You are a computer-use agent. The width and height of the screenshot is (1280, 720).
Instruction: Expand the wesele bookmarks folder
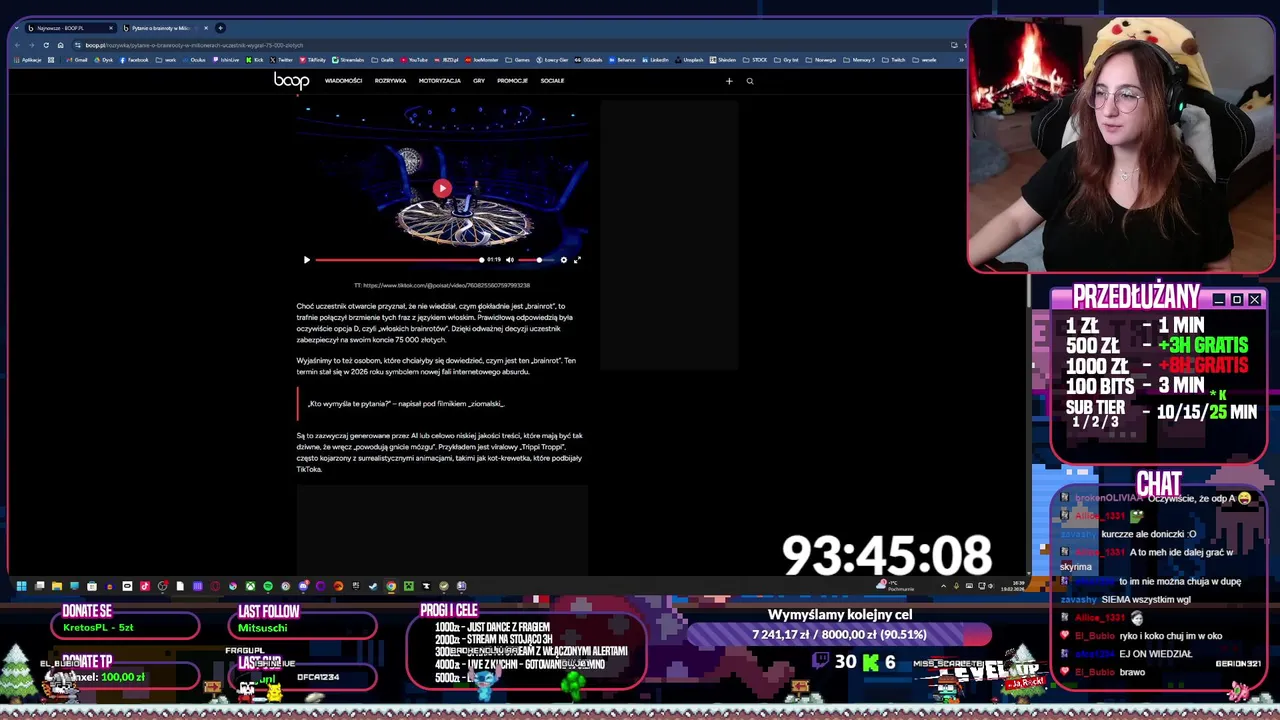coord(925,60)
